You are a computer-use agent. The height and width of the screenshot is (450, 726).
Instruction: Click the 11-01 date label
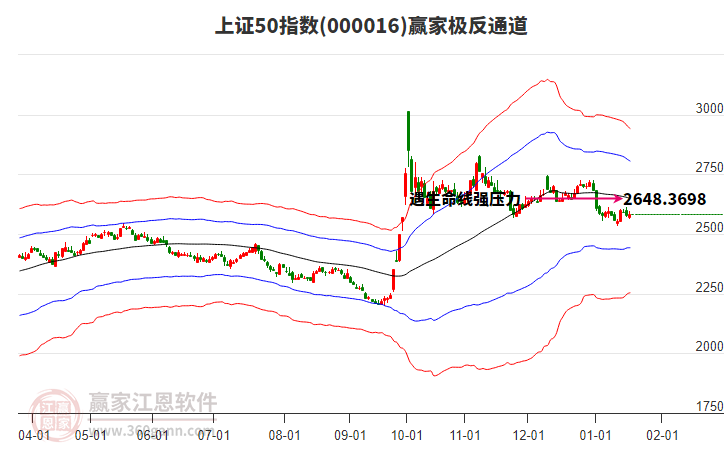(x=465, y=435)
